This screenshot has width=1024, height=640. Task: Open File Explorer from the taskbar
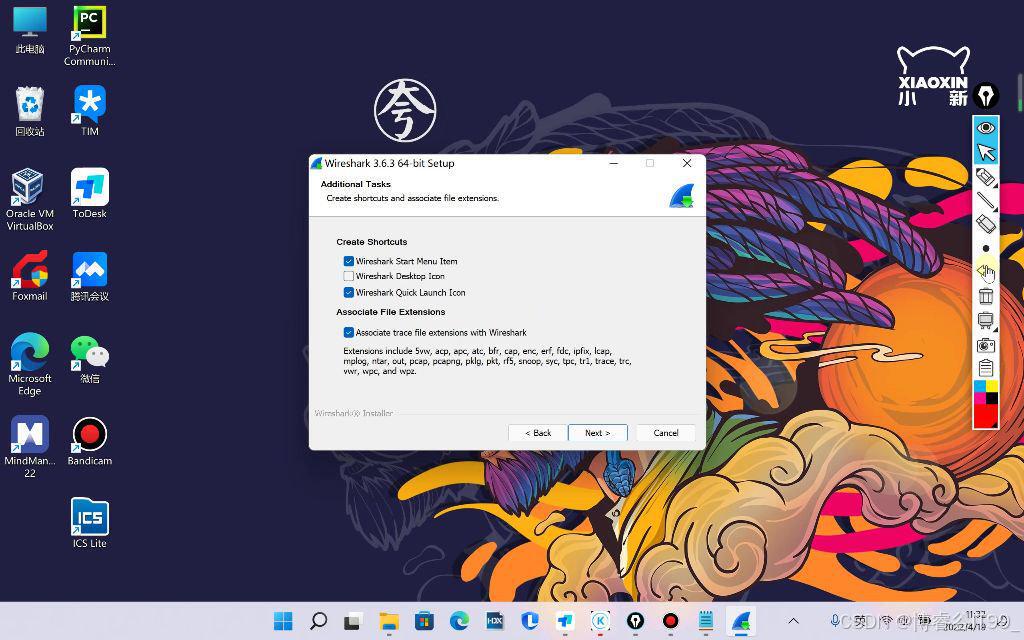389,621
